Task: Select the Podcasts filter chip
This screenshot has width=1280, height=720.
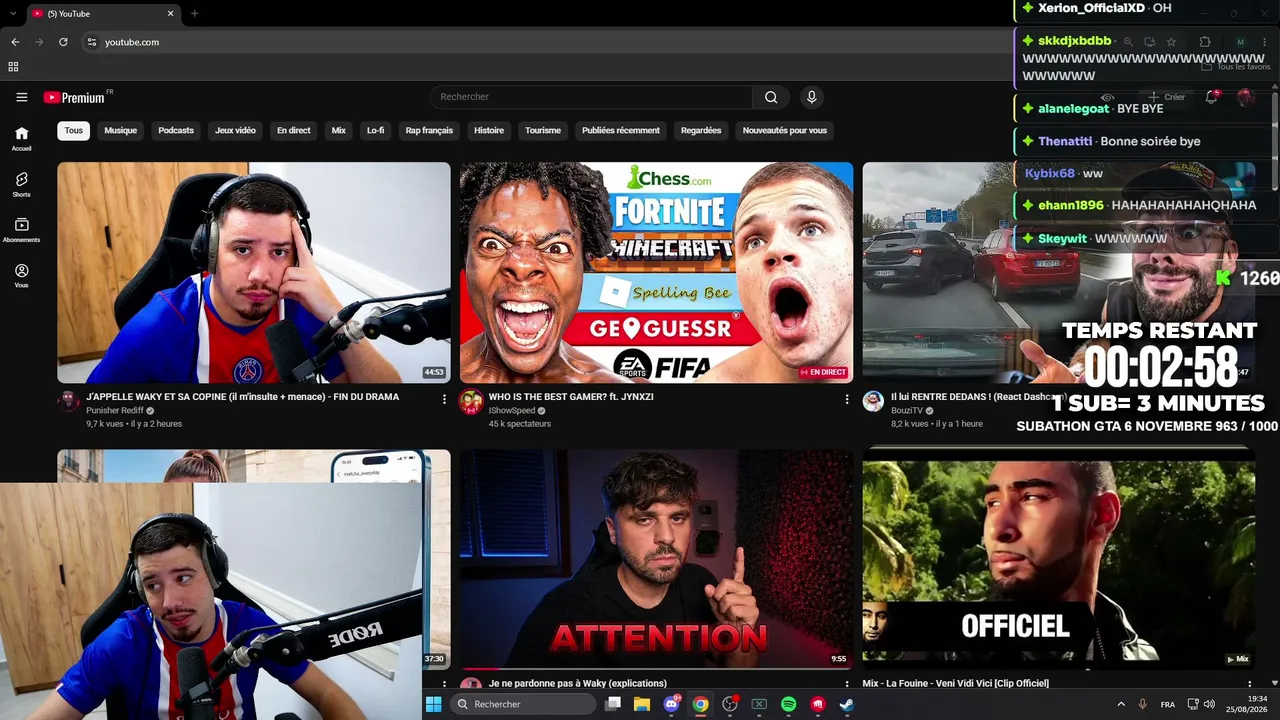Action: pyautogui.click(x=176, y=130)
